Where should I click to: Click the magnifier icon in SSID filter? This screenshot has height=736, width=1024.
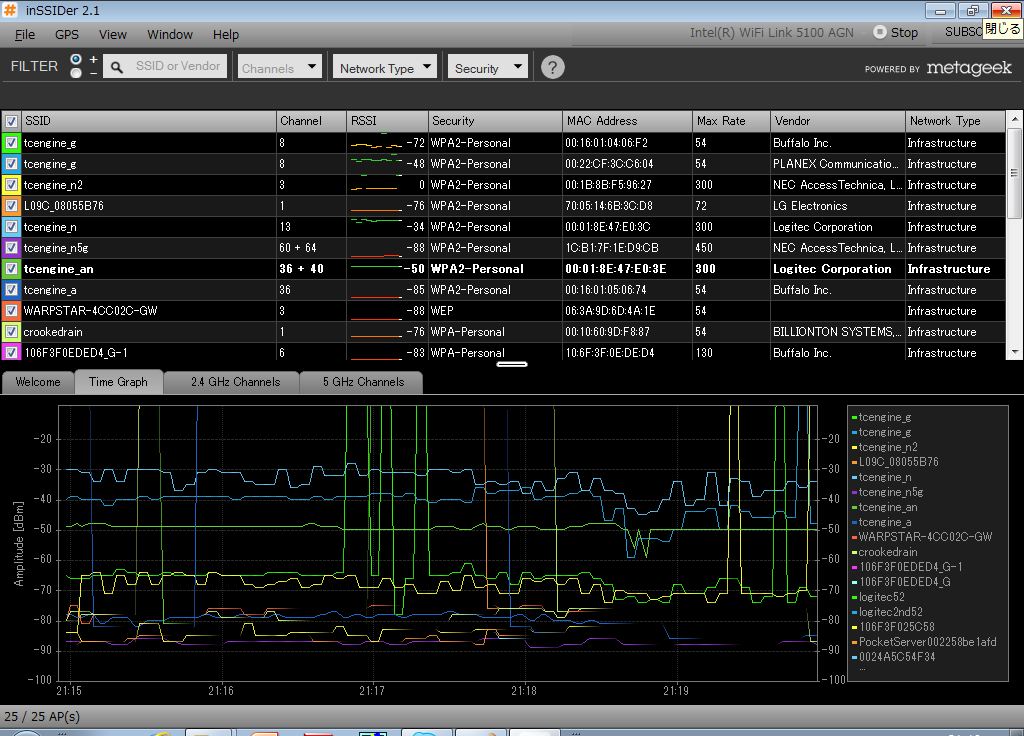tap(117, 67)
